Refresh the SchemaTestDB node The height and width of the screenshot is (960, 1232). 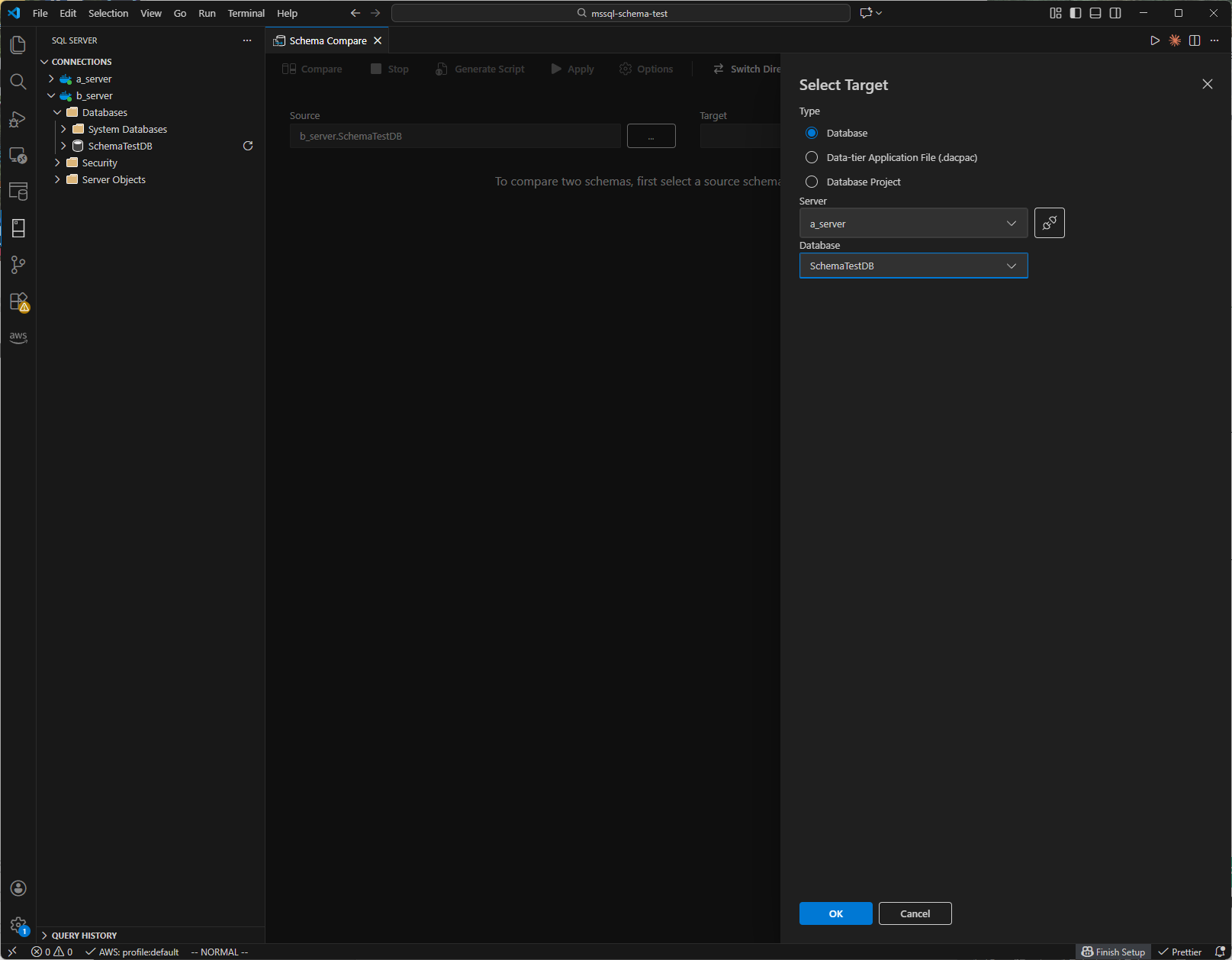[x=248, y=146]
